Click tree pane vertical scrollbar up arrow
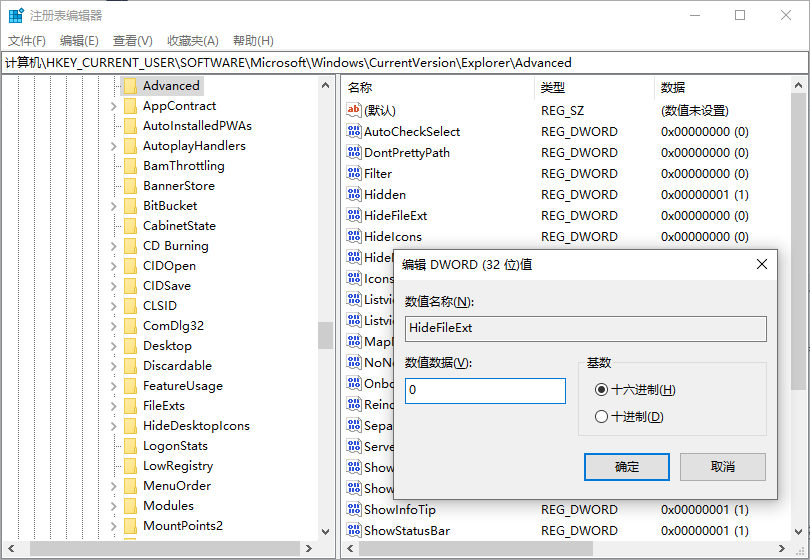 click(x=325, y=85)
